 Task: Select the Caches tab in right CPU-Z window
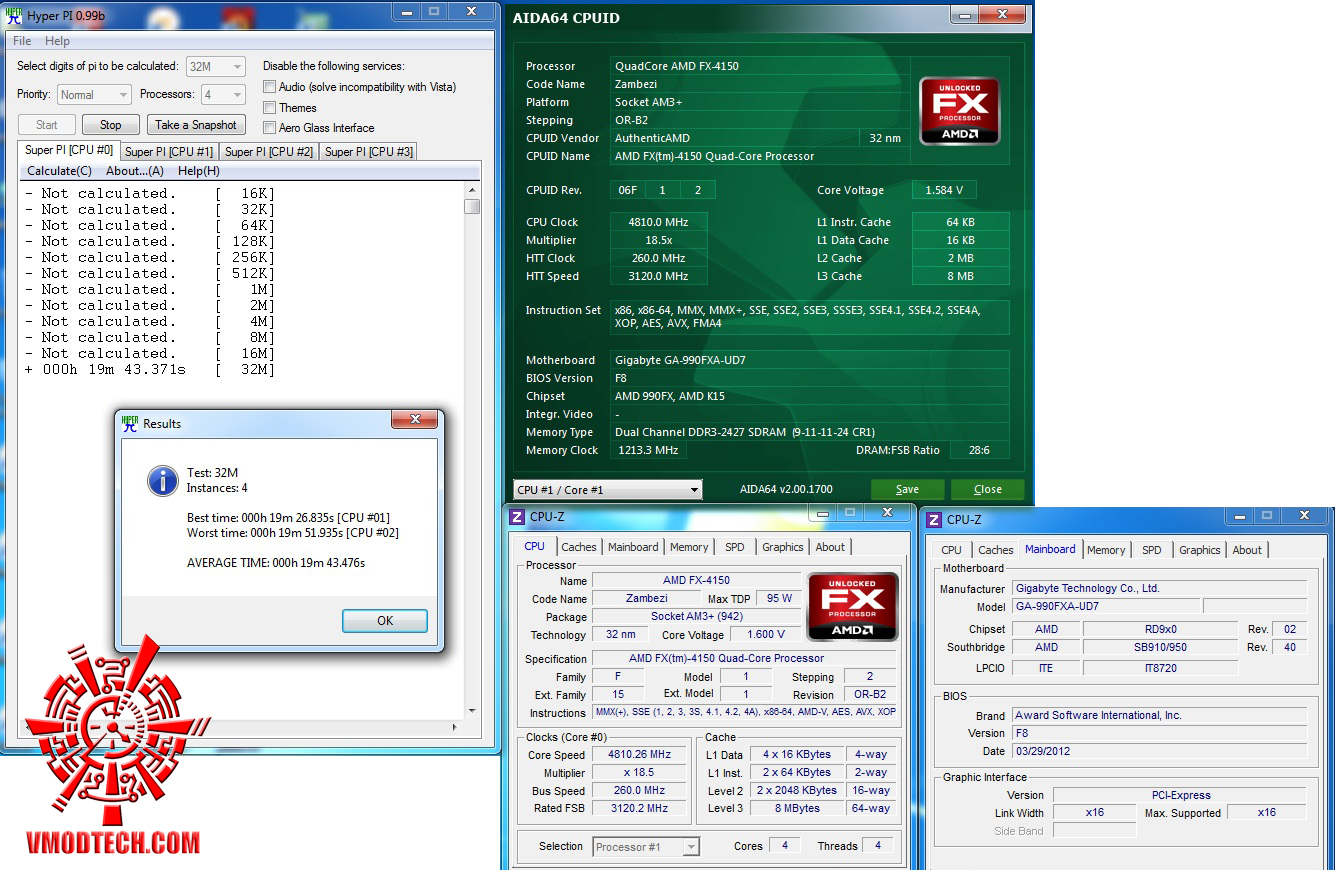(x=996, y=550)
